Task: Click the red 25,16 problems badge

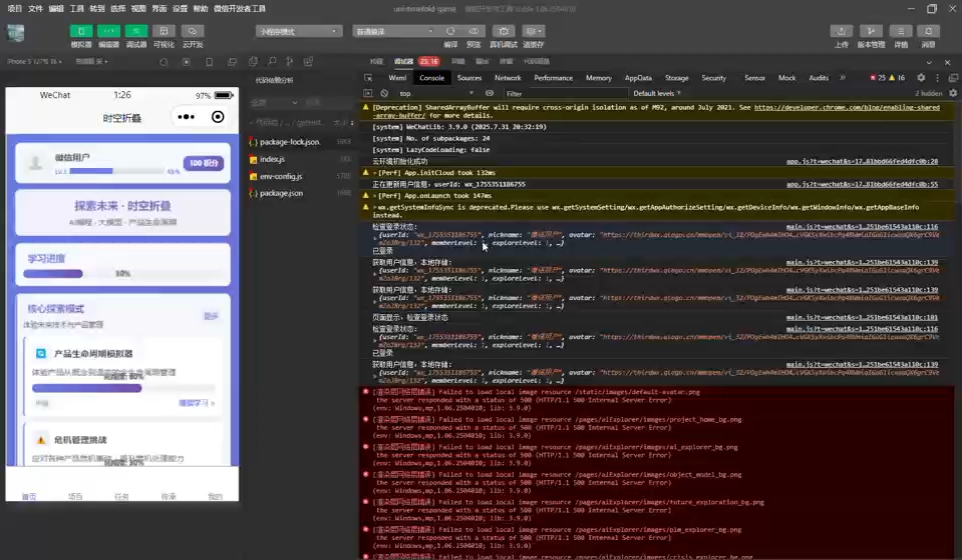Action: point(429,61)
